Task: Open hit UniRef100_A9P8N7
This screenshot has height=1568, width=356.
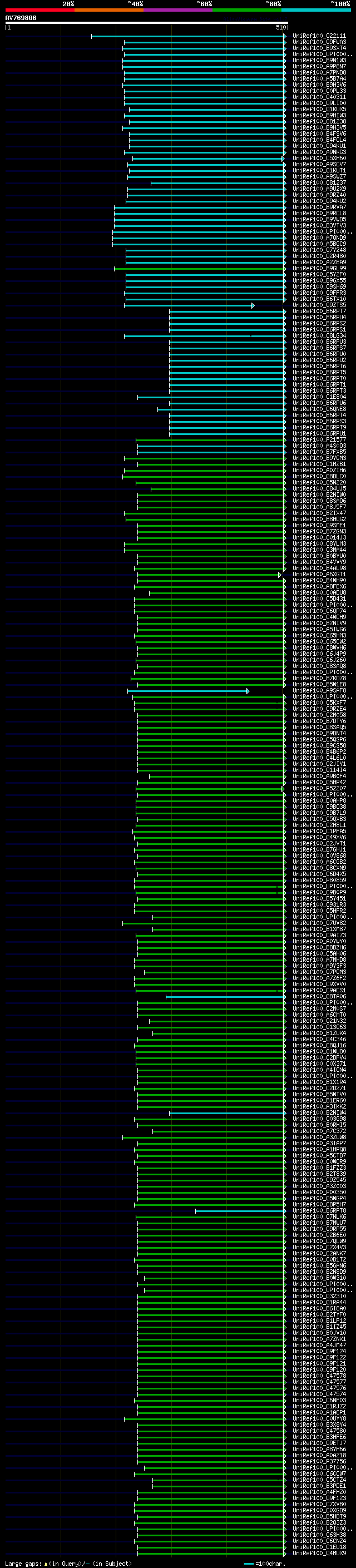Action: click(319, 66)
